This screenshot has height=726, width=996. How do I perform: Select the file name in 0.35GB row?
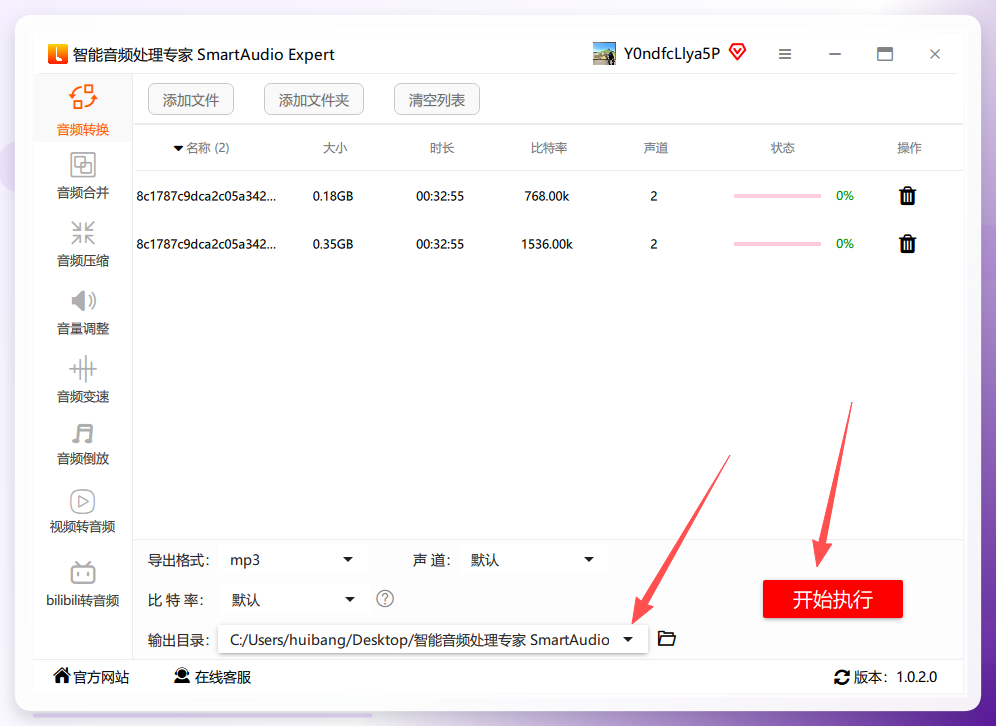click(x=206, y=244)
